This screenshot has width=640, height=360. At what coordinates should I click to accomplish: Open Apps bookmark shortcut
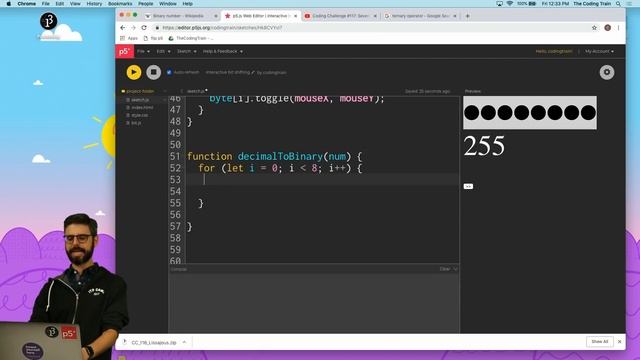[129, 38]
